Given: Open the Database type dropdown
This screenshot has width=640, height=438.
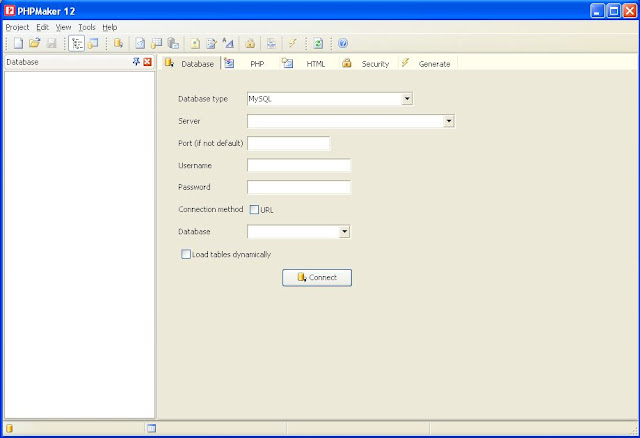Looking at the screenshot, I should [x=407, y=99].
